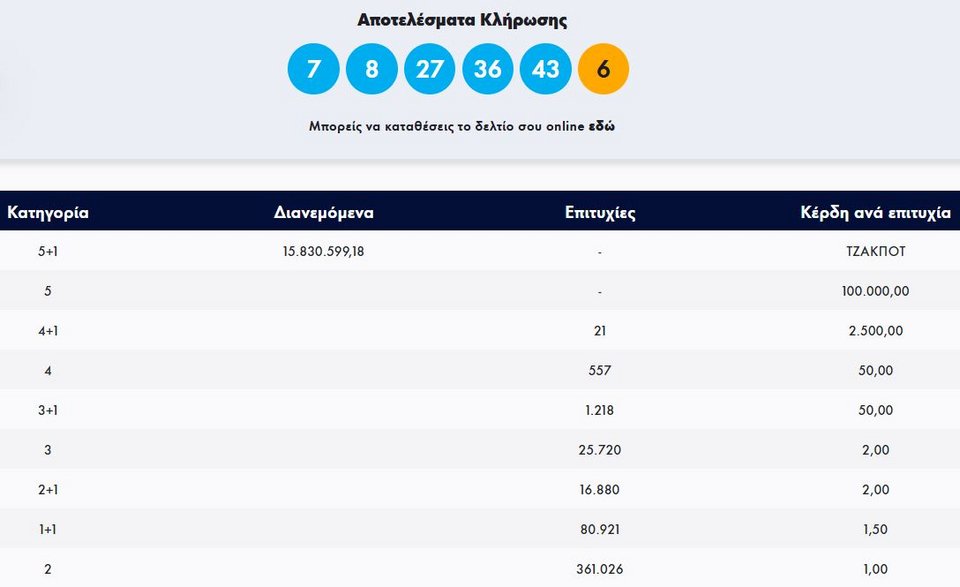Click the blue ball number 8

pyautogui.click(x=371, y=69)
